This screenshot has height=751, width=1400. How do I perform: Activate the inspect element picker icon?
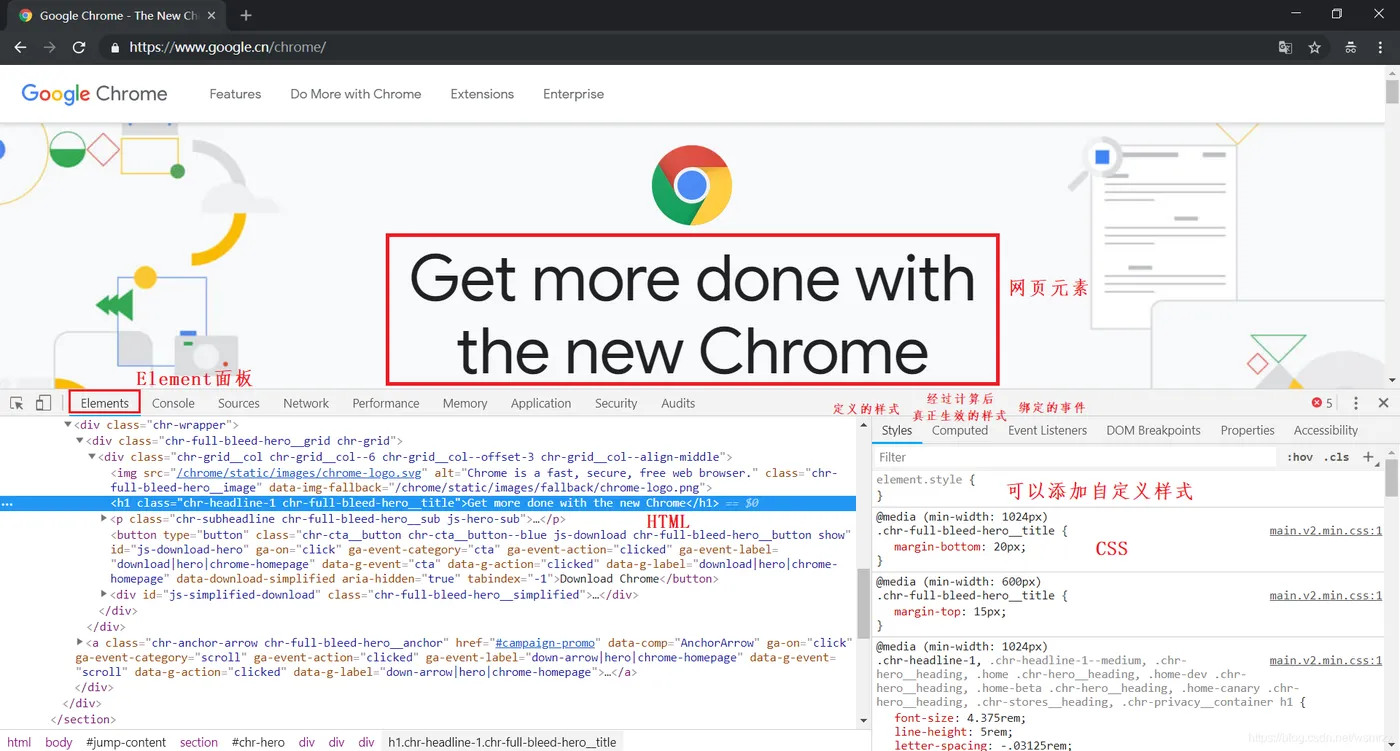click(17, 403)
